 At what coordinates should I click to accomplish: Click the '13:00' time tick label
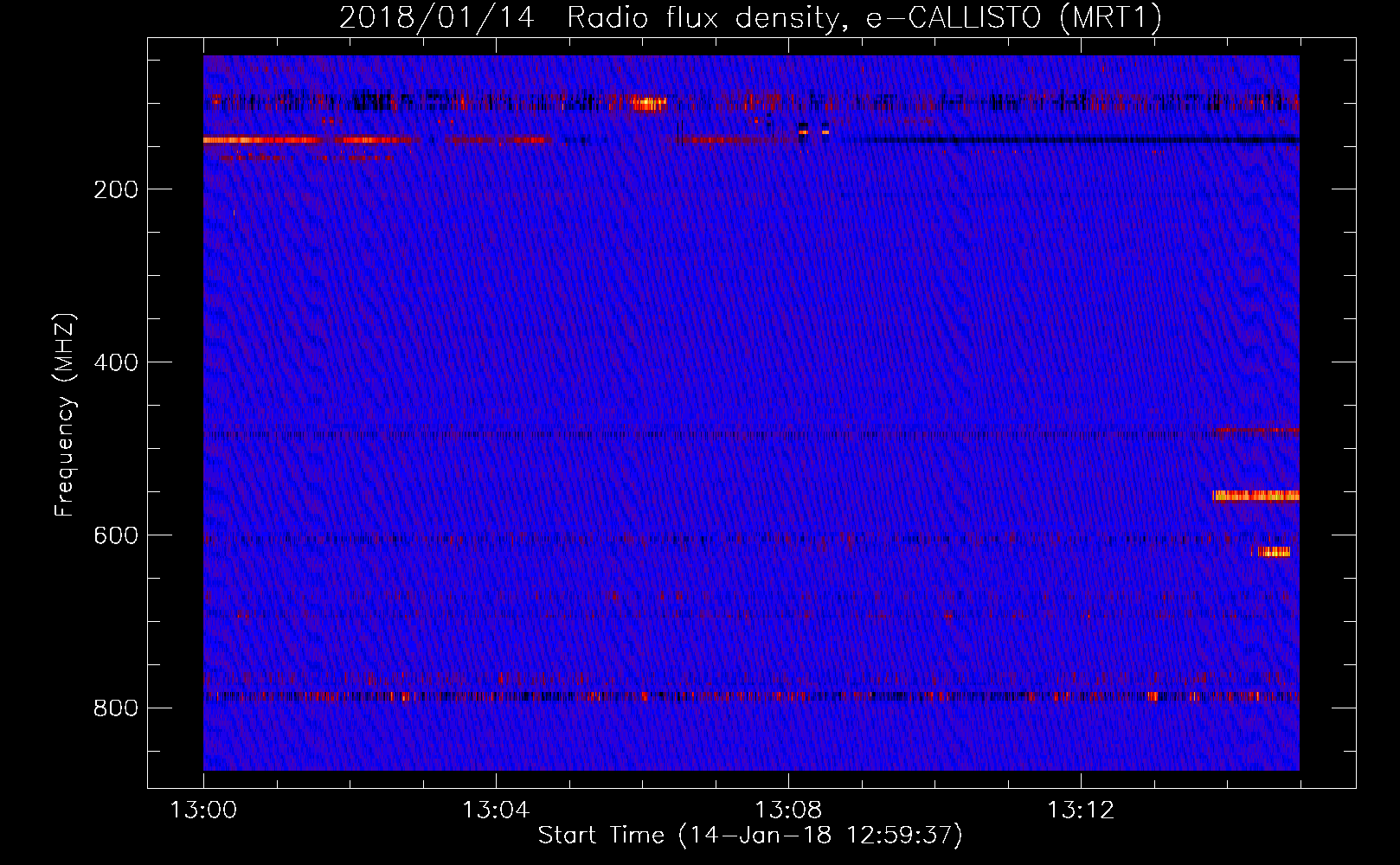point(203,811)
